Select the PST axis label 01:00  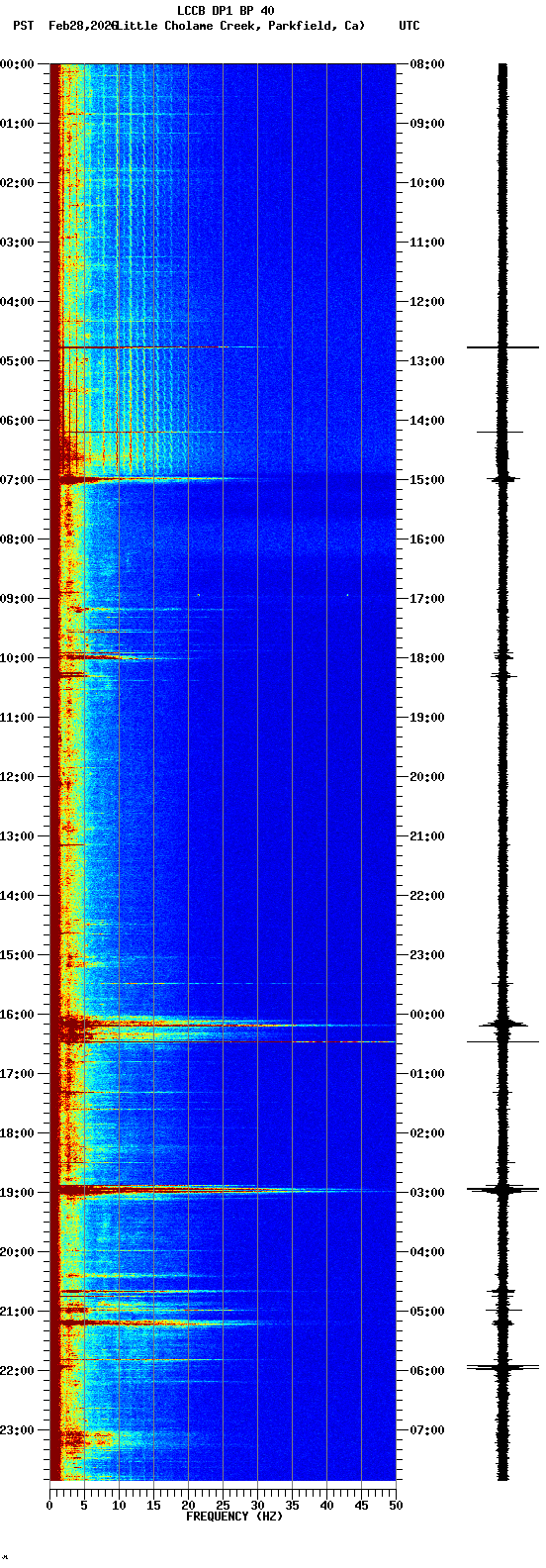16,124
